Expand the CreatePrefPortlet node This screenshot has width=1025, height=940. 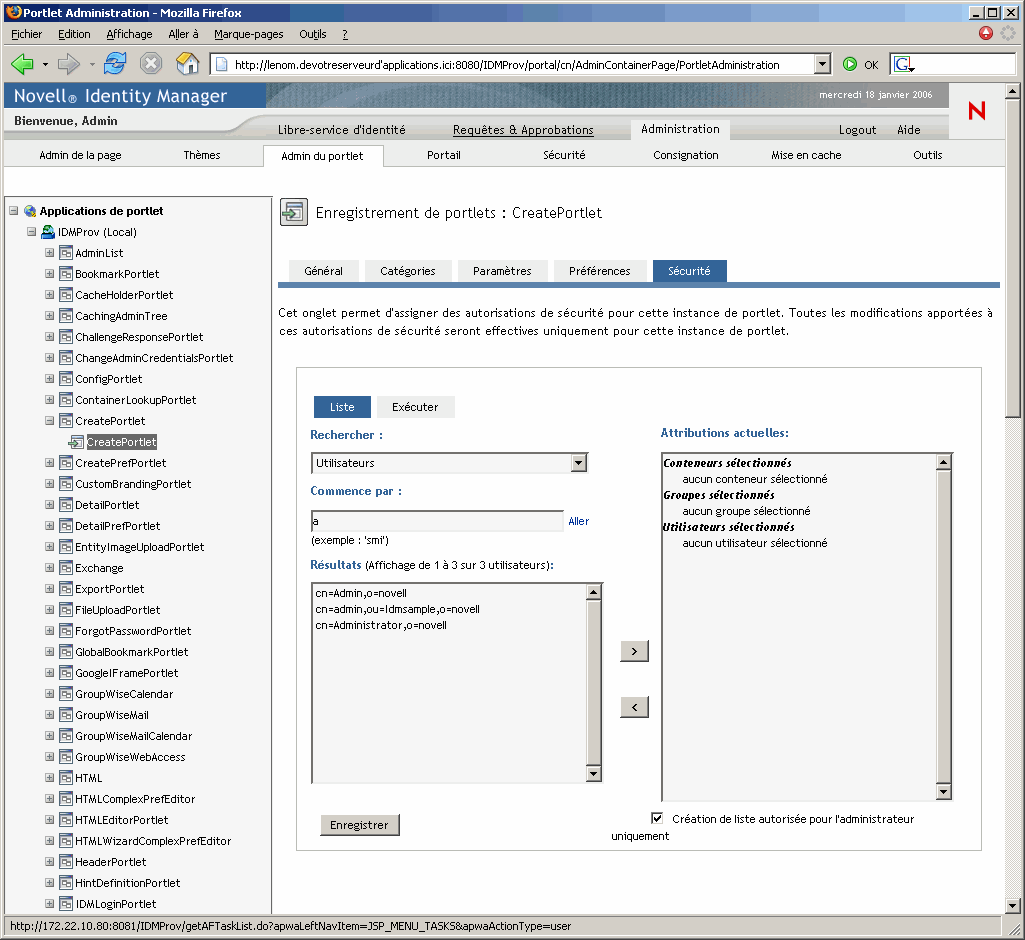coord(49,462)
